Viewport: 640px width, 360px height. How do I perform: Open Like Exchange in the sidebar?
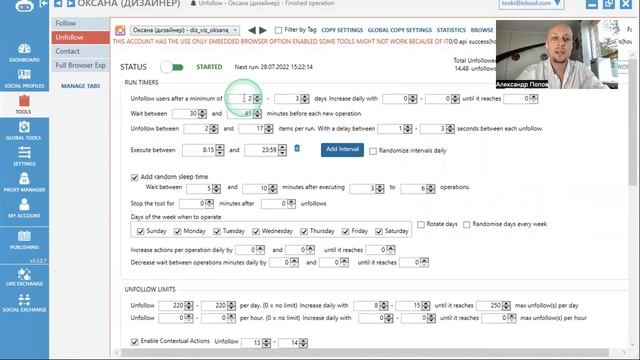(x=24, y=277)
